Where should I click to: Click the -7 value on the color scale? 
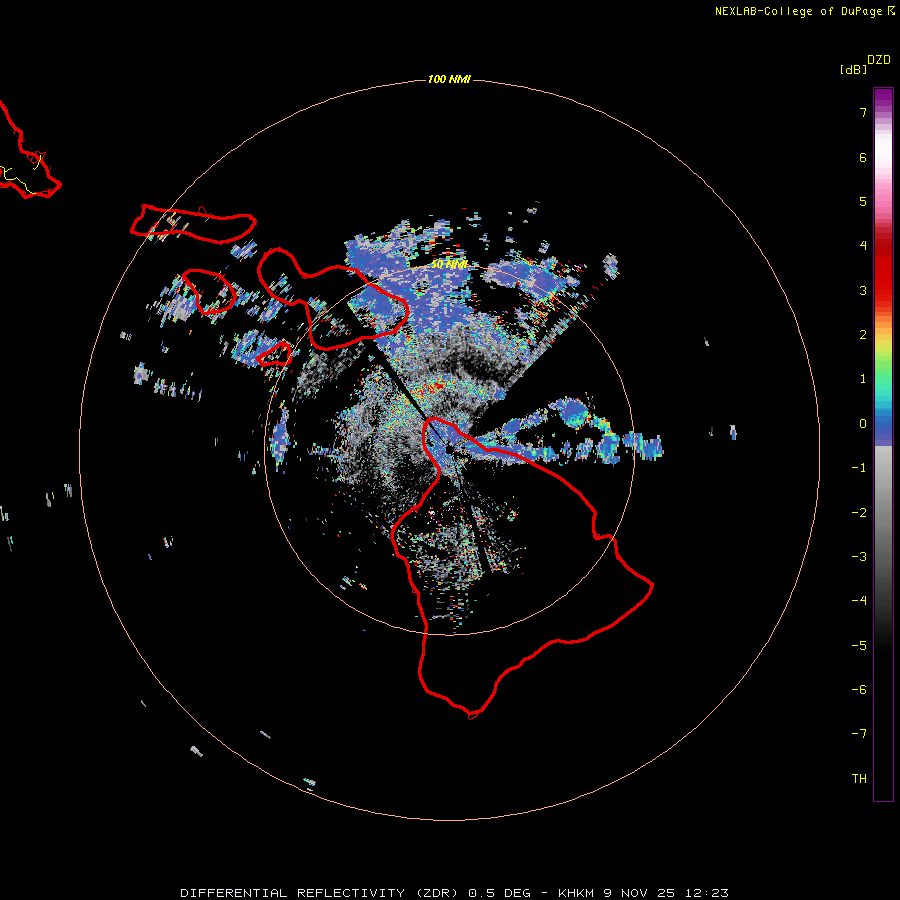(859, 734)
